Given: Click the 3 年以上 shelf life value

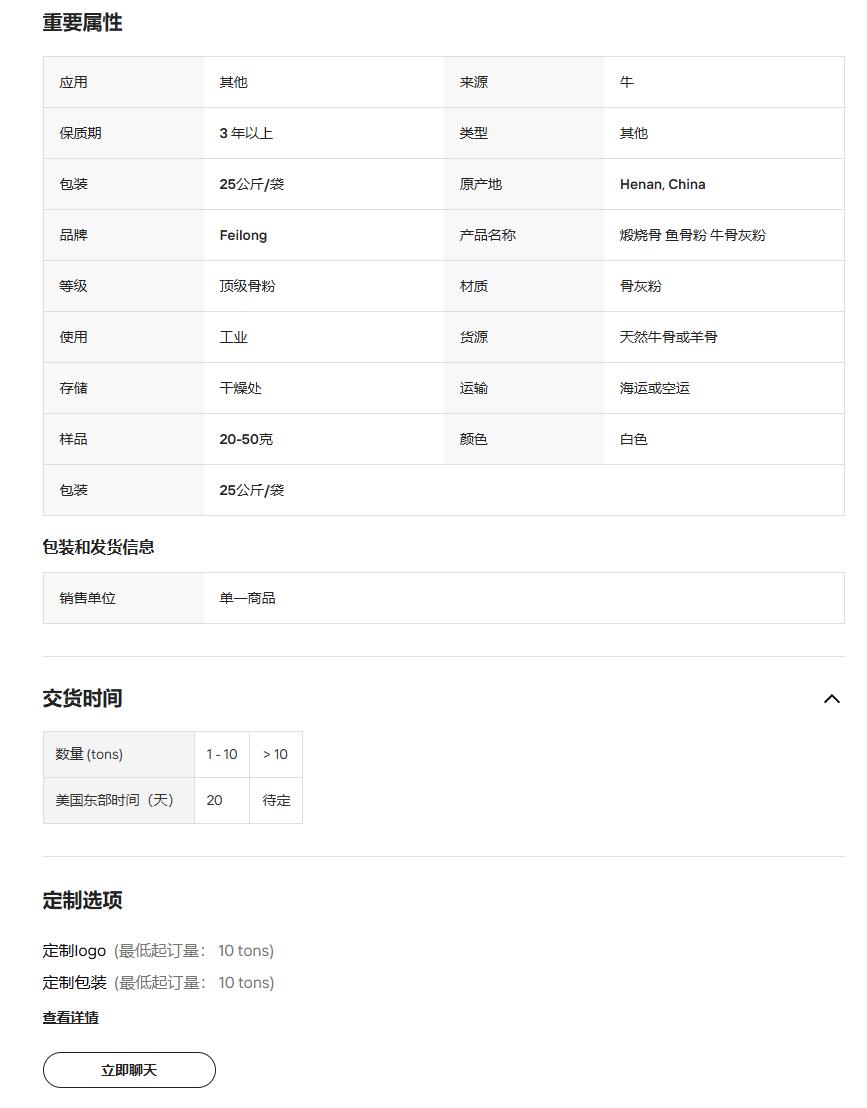Looking at the screenshot, I should click(246, 133).
